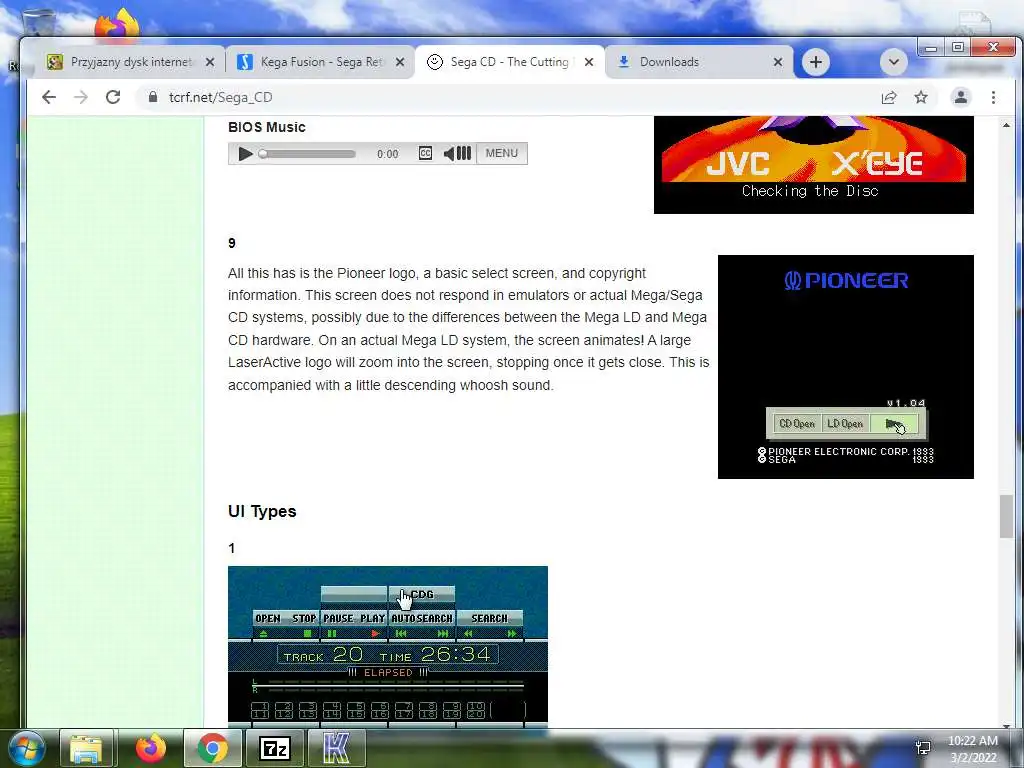This screenshot has width=1024, height=768.
Task: Open Kega Fusion taskbar icon
Action: pyautogui.click(x=336, y=748)
